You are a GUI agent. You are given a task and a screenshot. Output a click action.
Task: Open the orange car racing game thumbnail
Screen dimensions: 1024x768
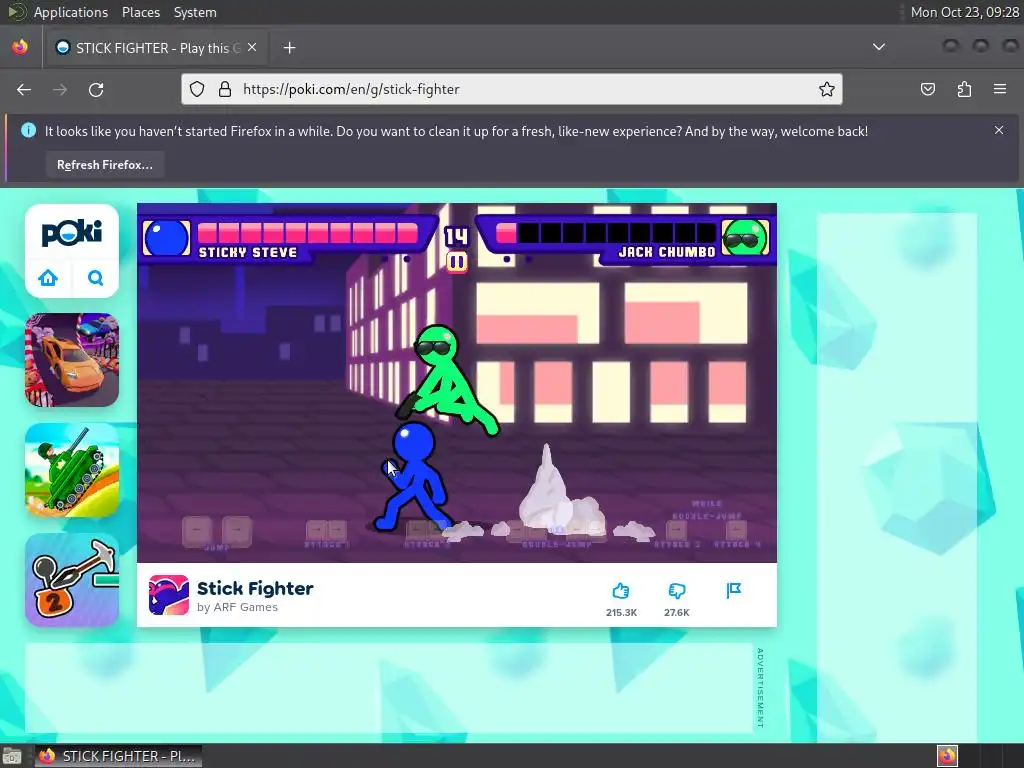tap(72, 360)
